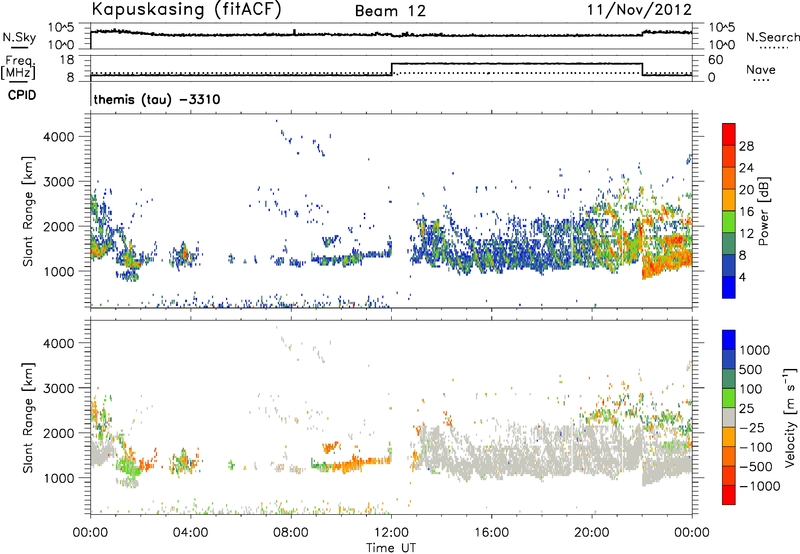Click the 16:00 time axis tick label
The width and height of the screenshot is (800, 554).
point(491,533)
